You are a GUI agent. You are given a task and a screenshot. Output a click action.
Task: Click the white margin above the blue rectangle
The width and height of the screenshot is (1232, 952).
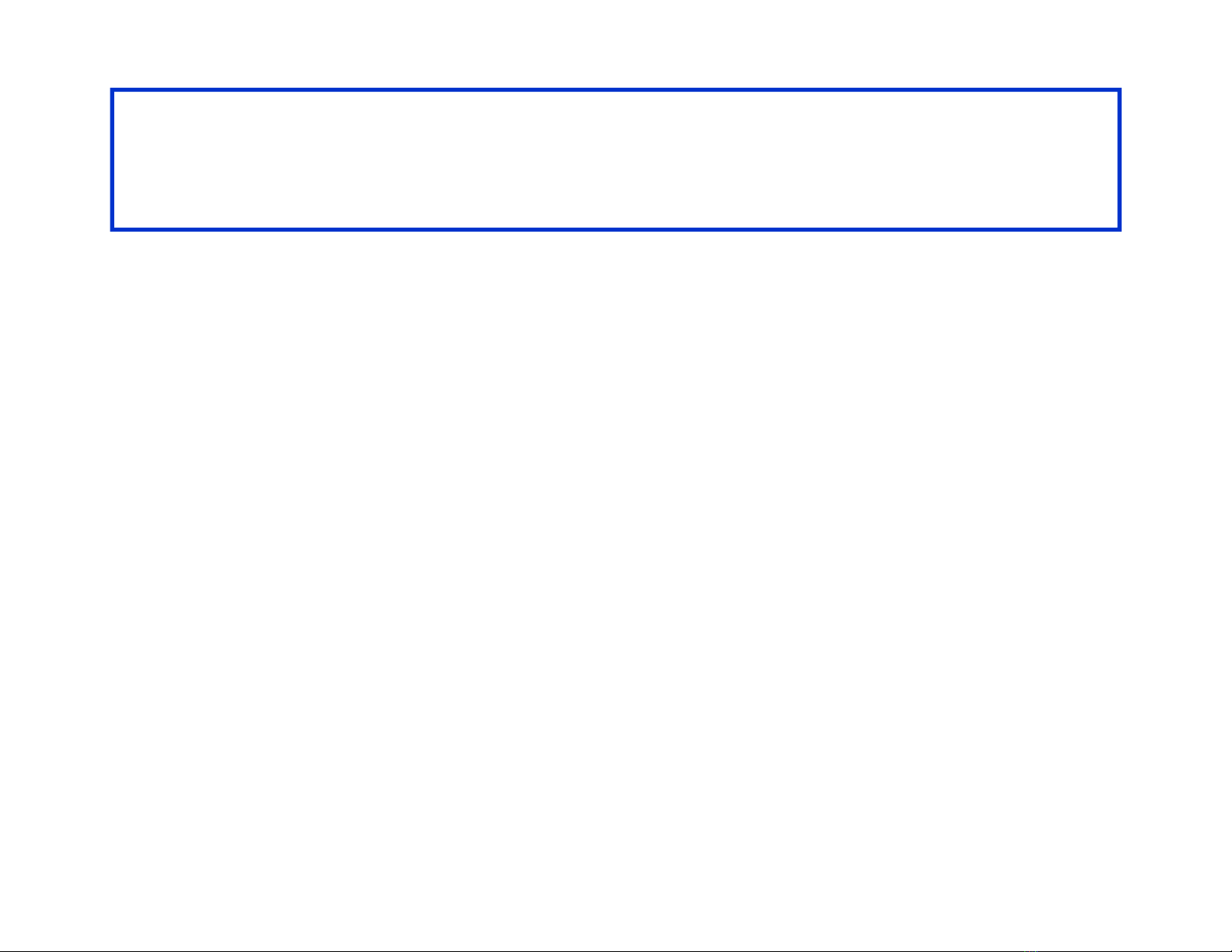(616, 43)
